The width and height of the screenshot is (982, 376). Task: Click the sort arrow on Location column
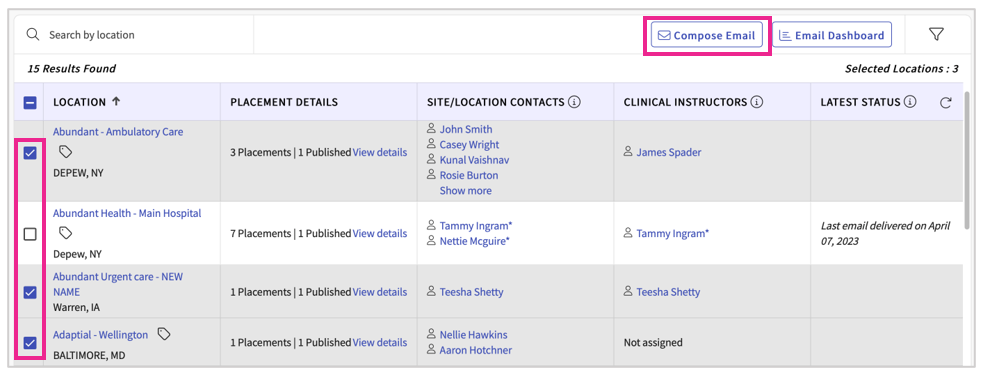116,102
